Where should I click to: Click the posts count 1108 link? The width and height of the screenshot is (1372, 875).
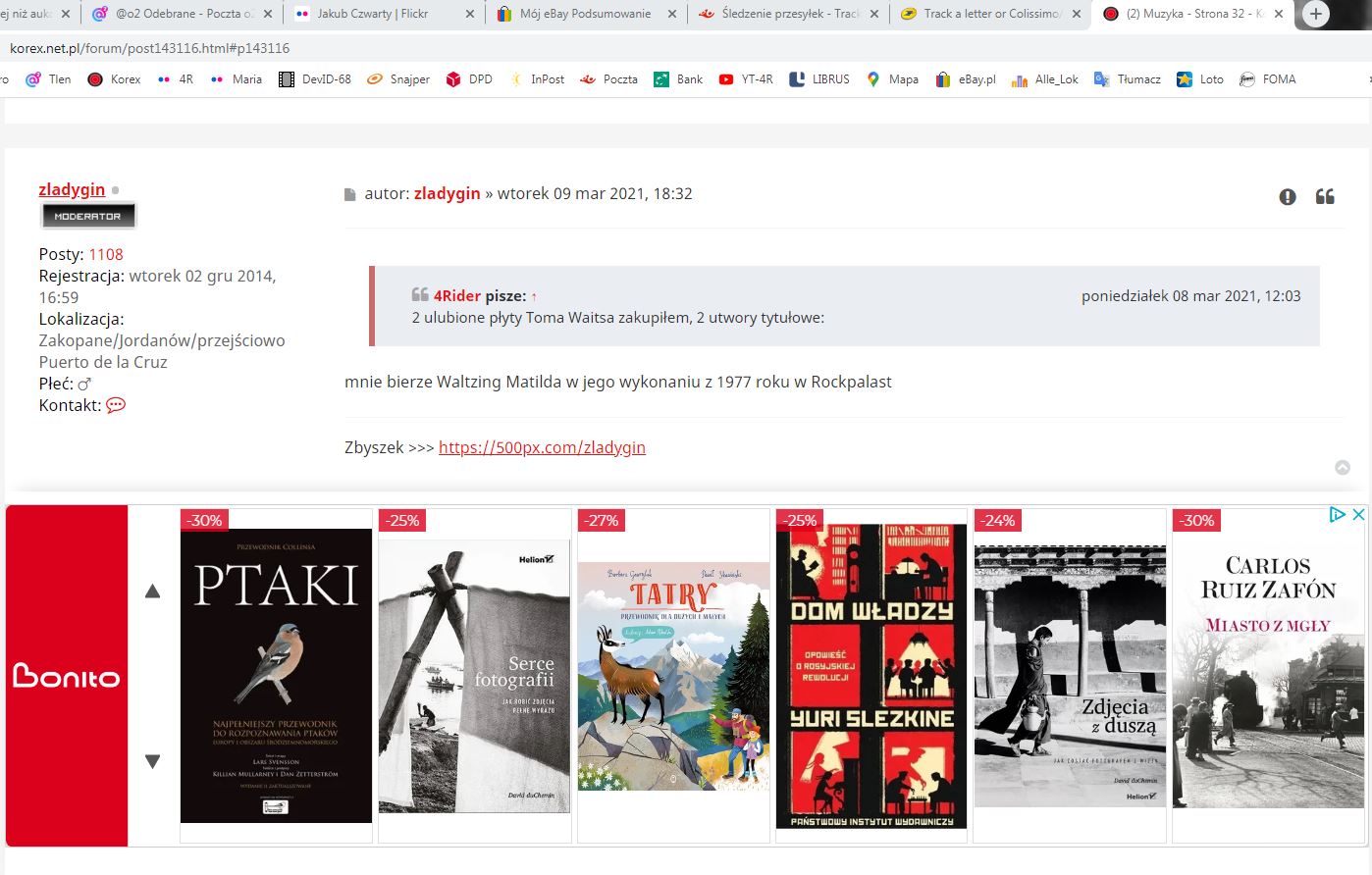point(106,254)
